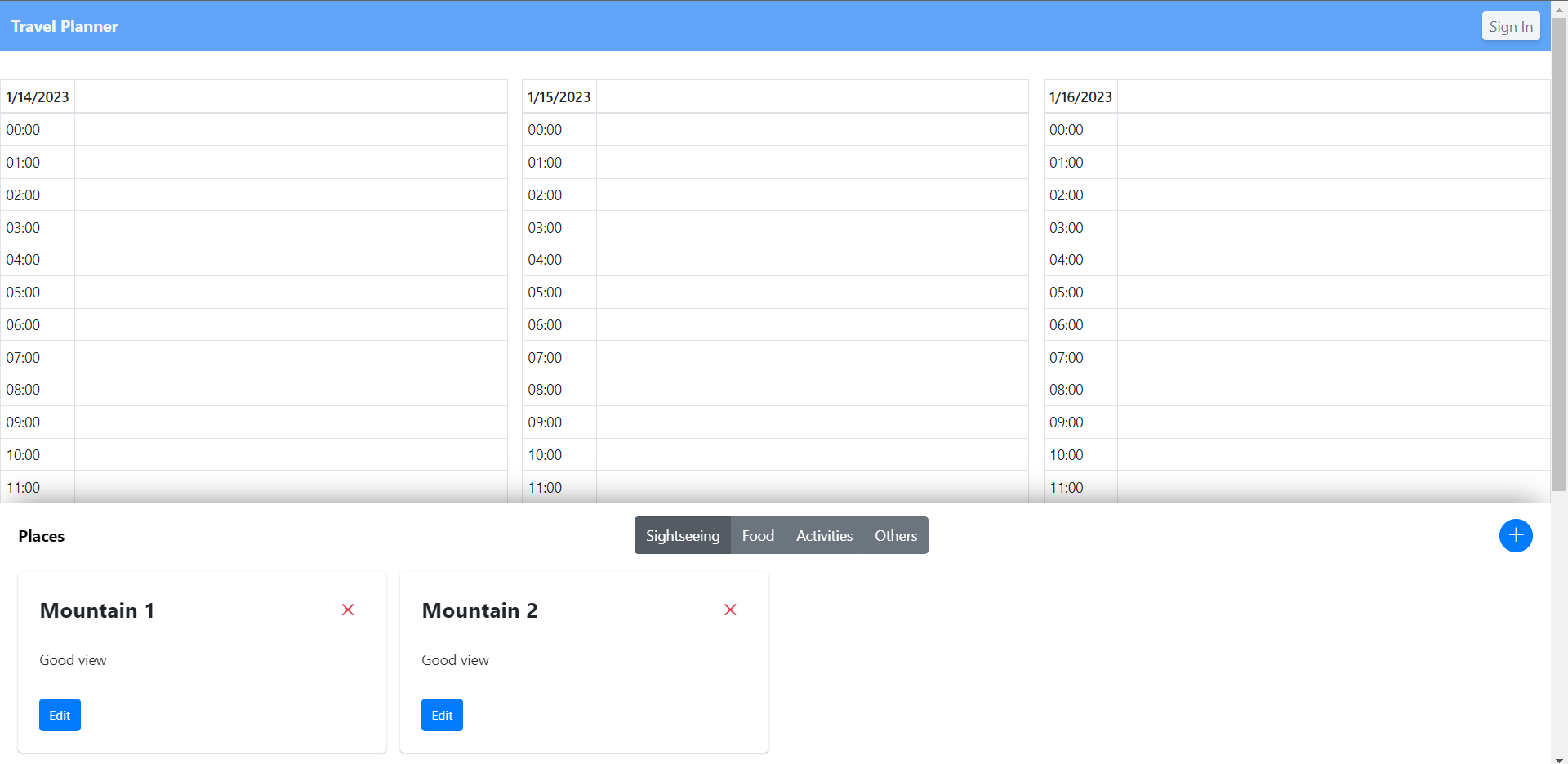Click the blue plus icon to add a place
Viewport: 1568px width, 764px height.
coord(1516,535)
